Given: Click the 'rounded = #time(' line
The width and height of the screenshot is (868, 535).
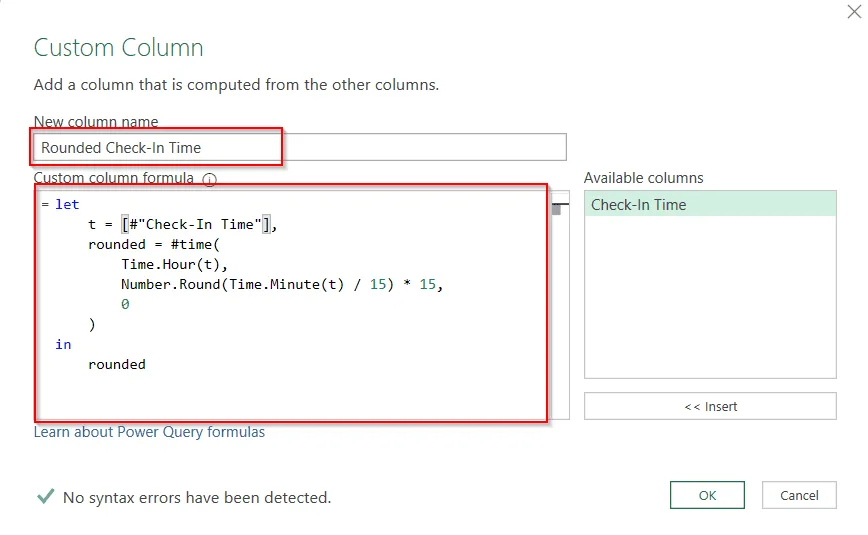Looking at the screenshot, I should tap(154, 244).
